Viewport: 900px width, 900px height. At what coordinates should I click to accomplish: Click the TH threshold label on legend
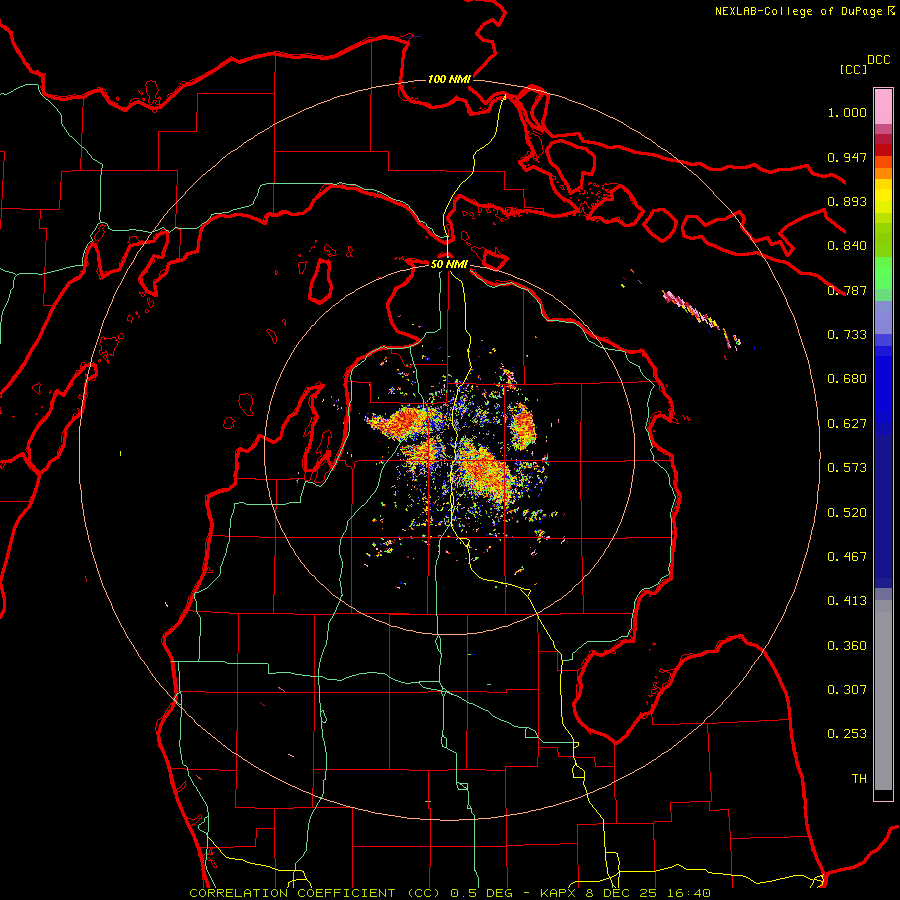pos(859,779)
